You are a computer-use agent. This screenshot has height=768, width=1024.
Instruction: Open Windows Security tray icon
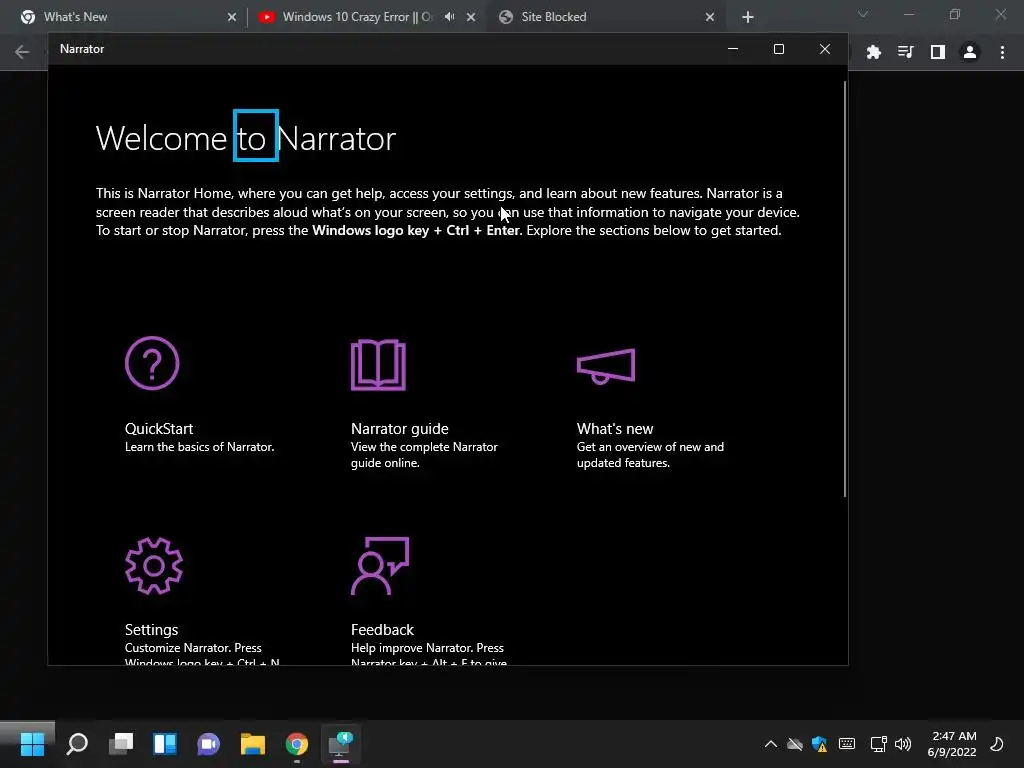click(x=820, y=744)
